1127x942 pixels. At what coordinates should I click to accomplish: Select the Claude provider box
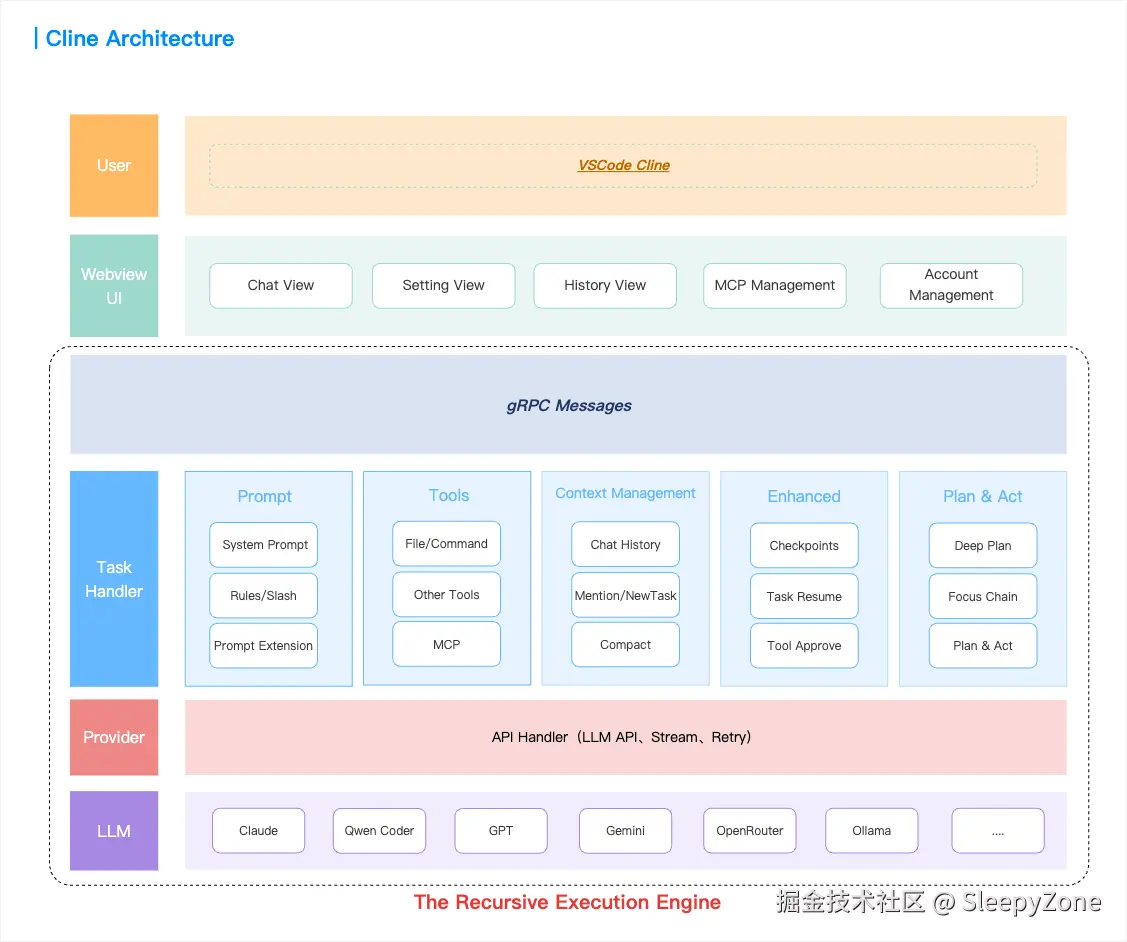pos(258,830)
